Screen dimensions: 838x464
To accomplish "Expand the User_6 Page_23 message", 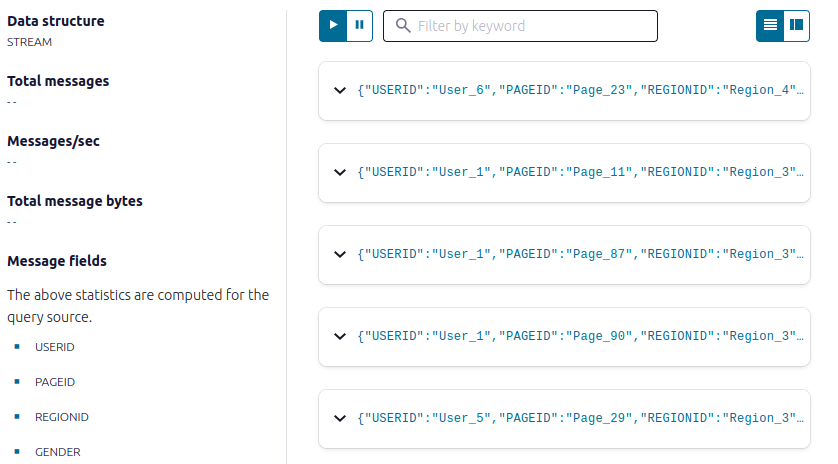I will 340,90.
